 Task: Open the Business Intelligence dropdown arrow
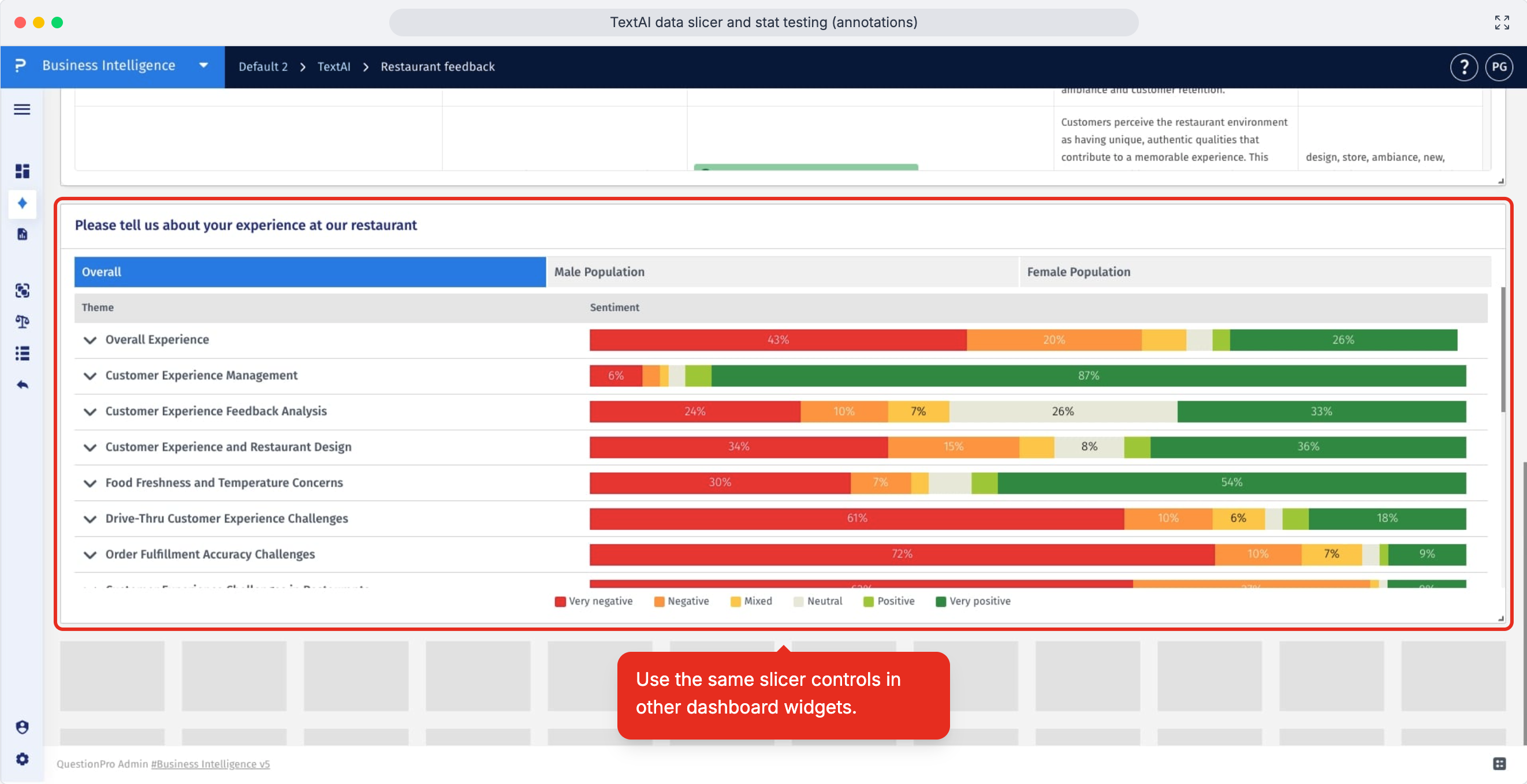(x=203, y=65)
